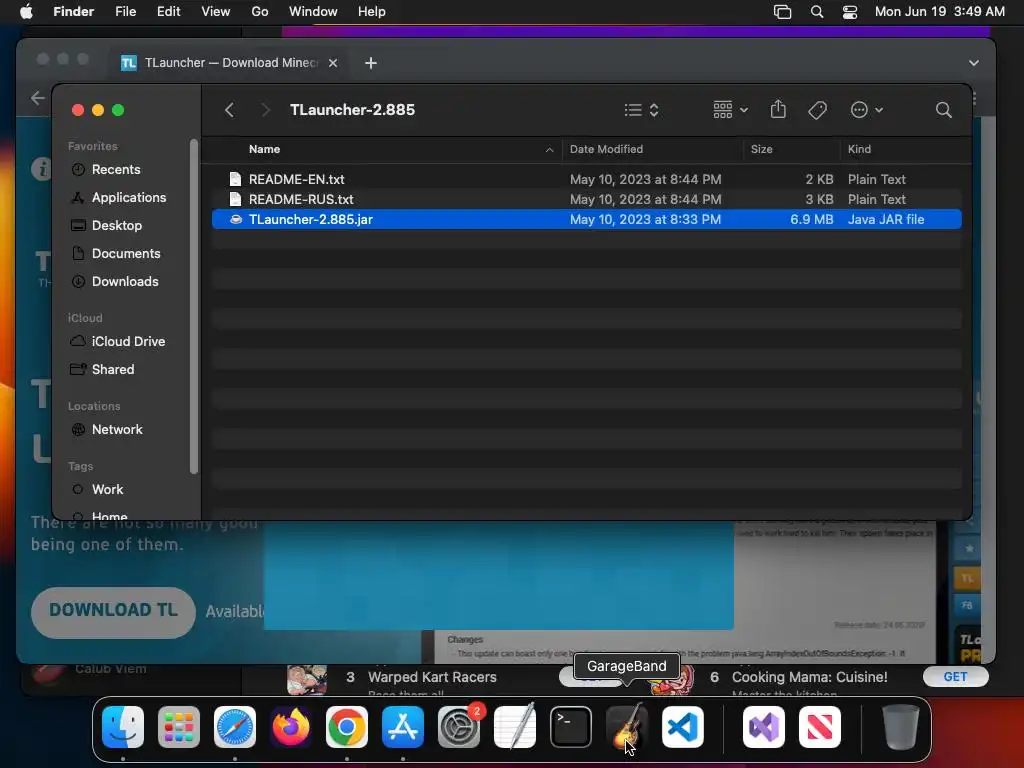Image resolution: width=1024 pixels, height=768 pixels.
Task: Launch Safari from the Dock
Action: 235,726
